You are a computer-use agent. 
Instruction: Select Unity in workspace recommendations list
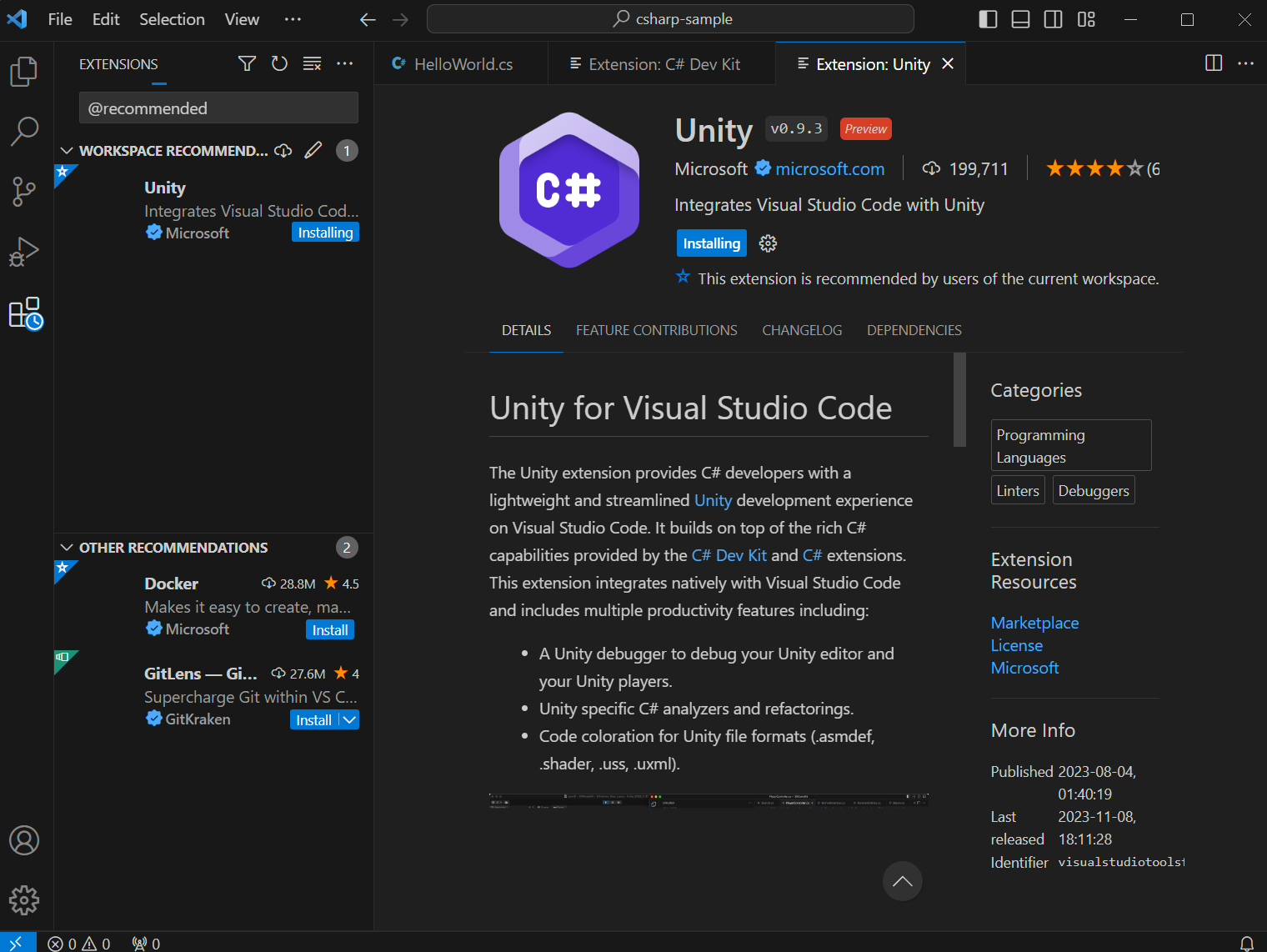pos(213,209)
